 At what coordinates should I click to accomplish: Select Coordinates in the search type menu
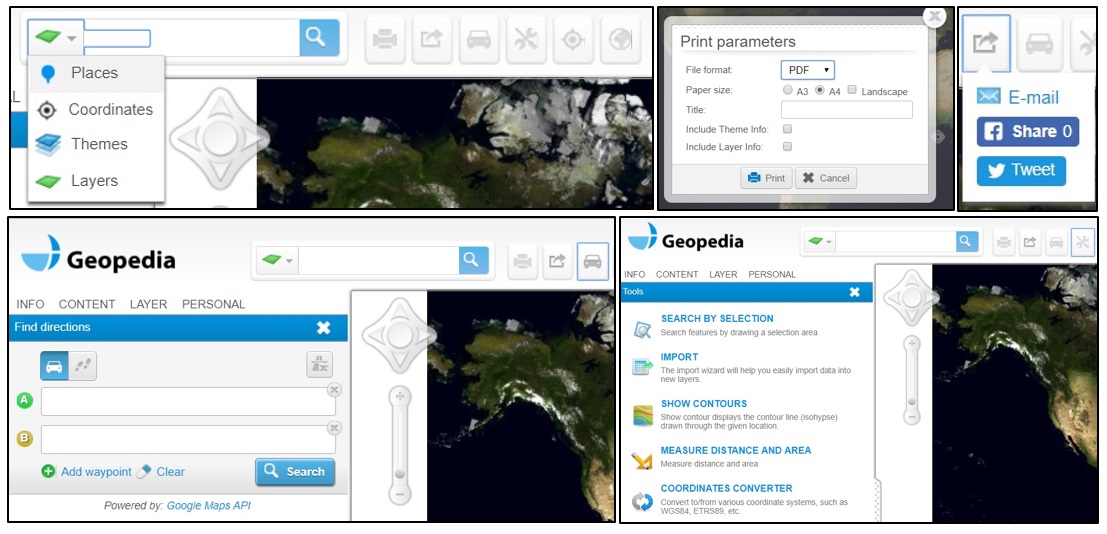[110, 110]
